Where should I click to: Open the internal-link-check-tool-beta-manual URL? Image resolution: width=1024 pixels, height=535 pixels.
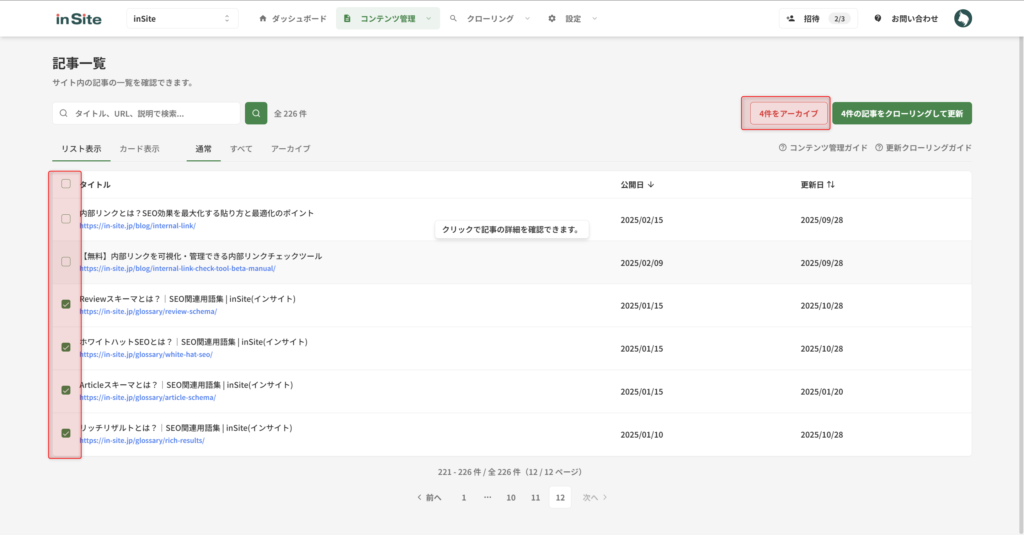[178, 268]
